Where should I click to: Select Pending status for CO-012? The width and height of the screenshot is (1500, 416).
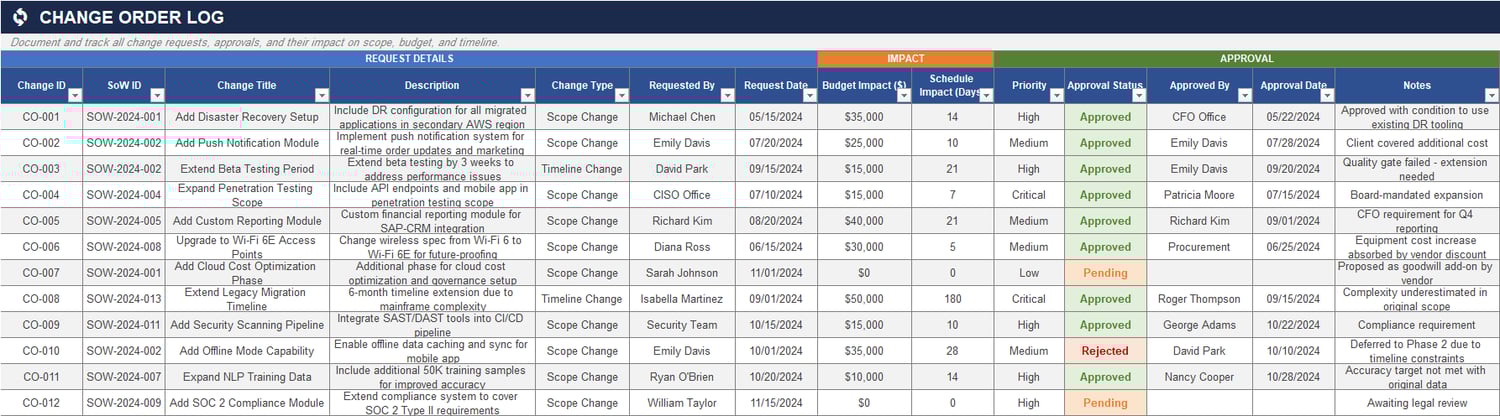click(1105, 403)
